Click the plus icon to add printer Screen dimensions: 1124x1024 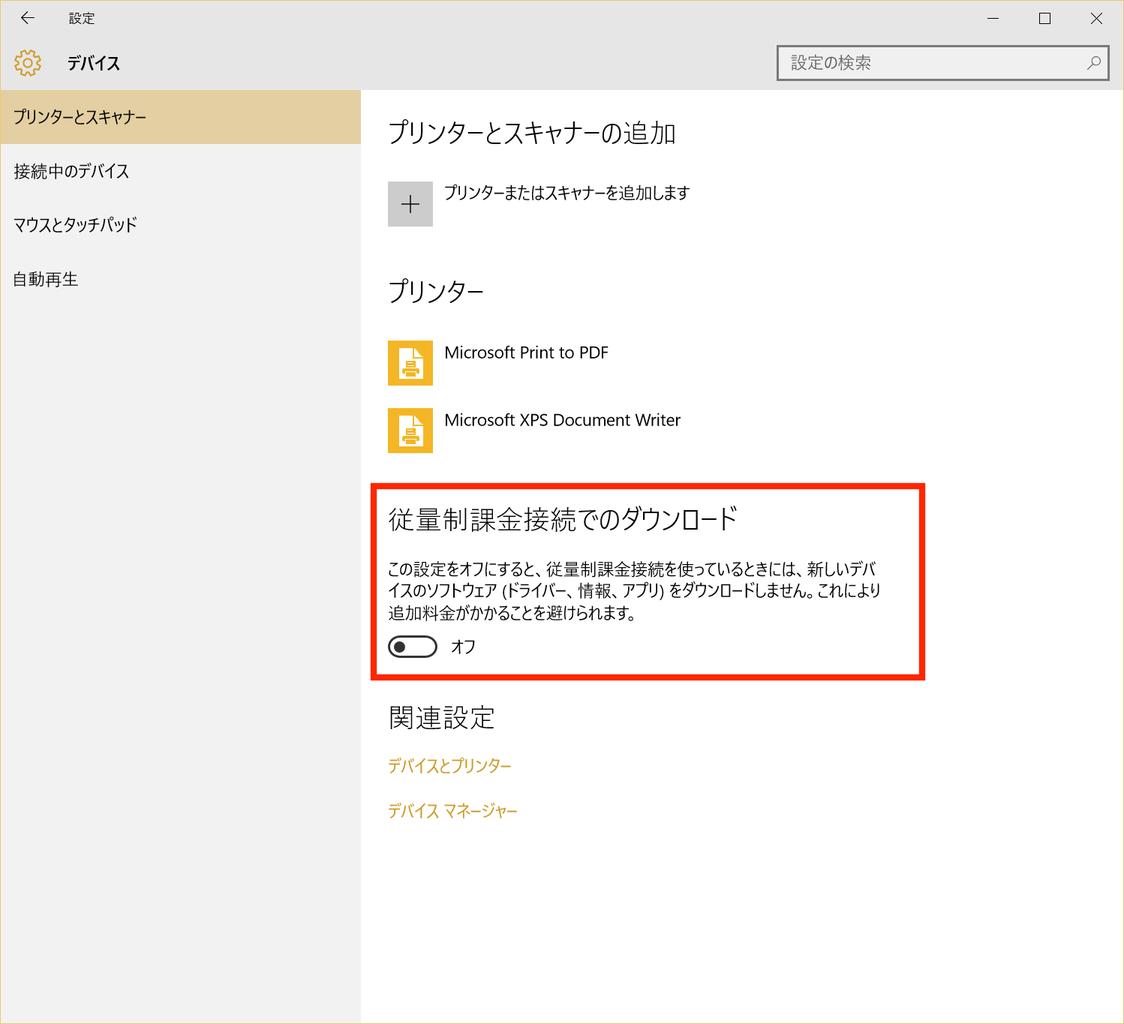pos(410,204)
